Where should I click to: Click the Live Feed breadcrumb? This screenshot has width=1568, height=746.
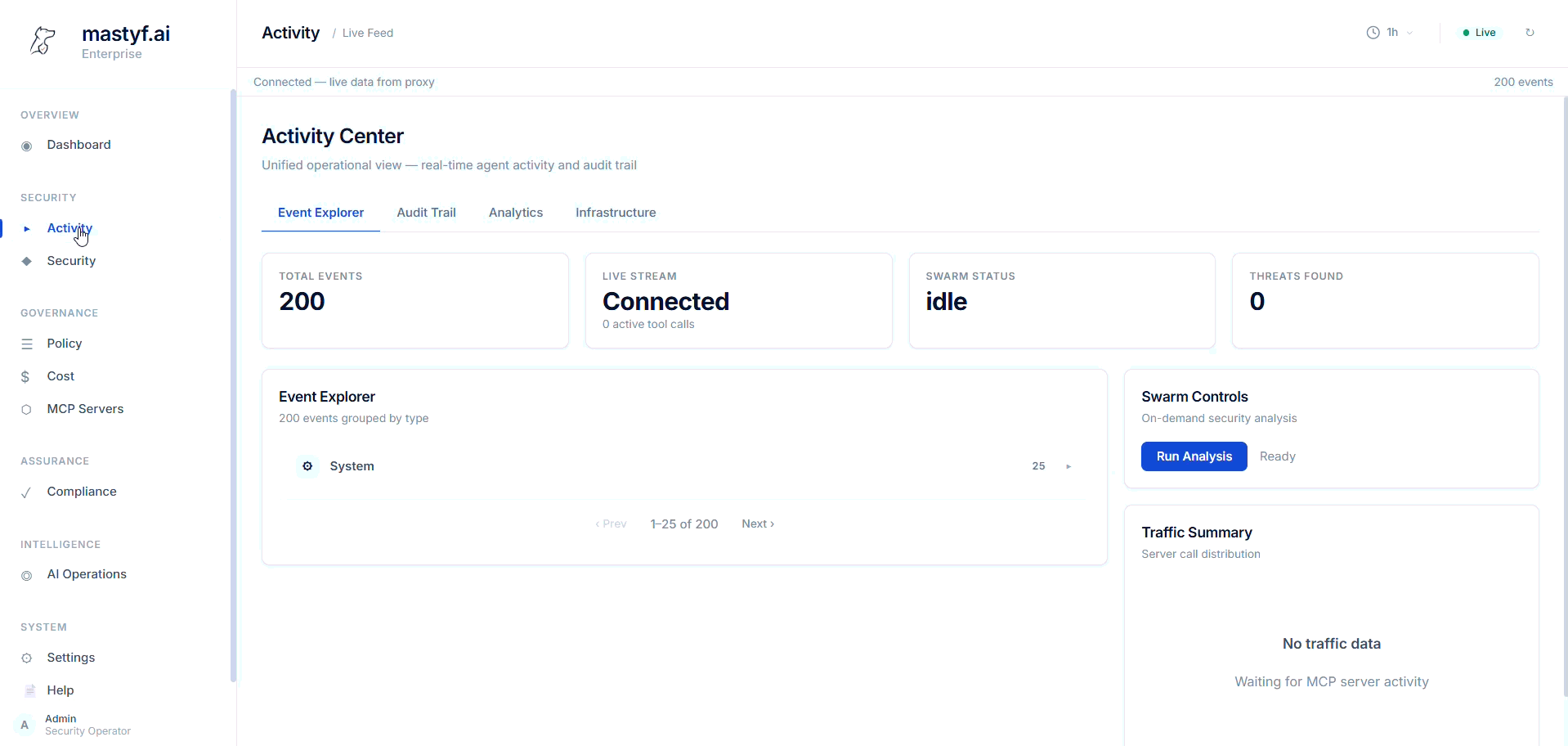(368, 33)
